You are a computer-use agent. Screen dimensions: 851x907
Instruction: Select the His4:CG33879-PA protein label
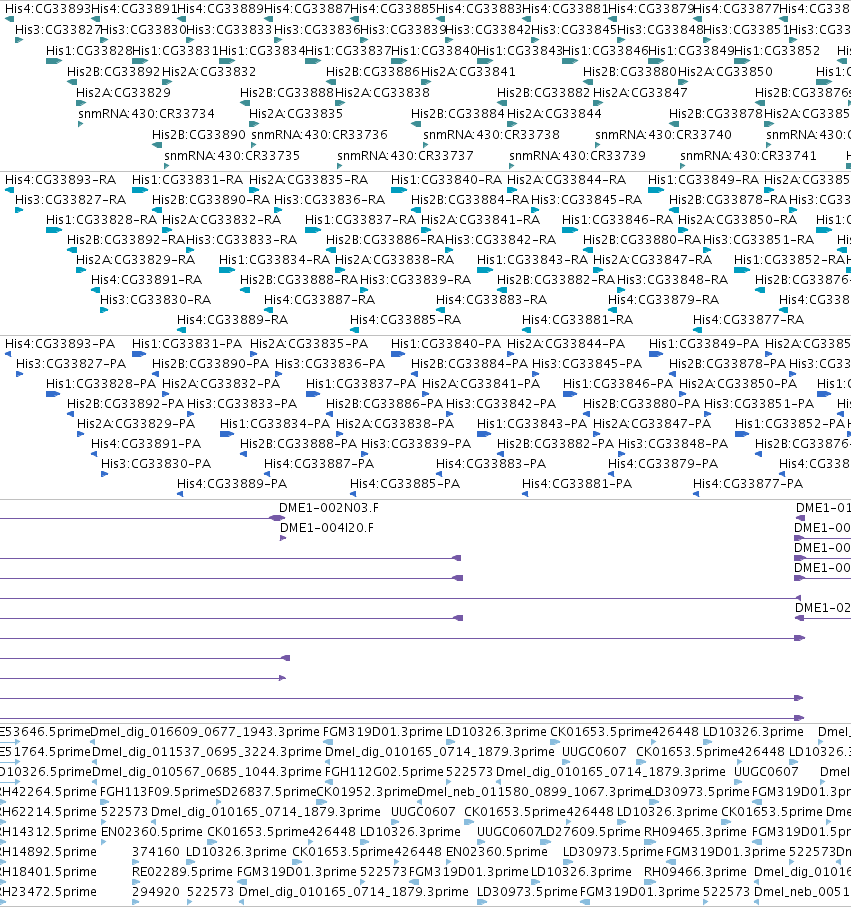point(663,464)
